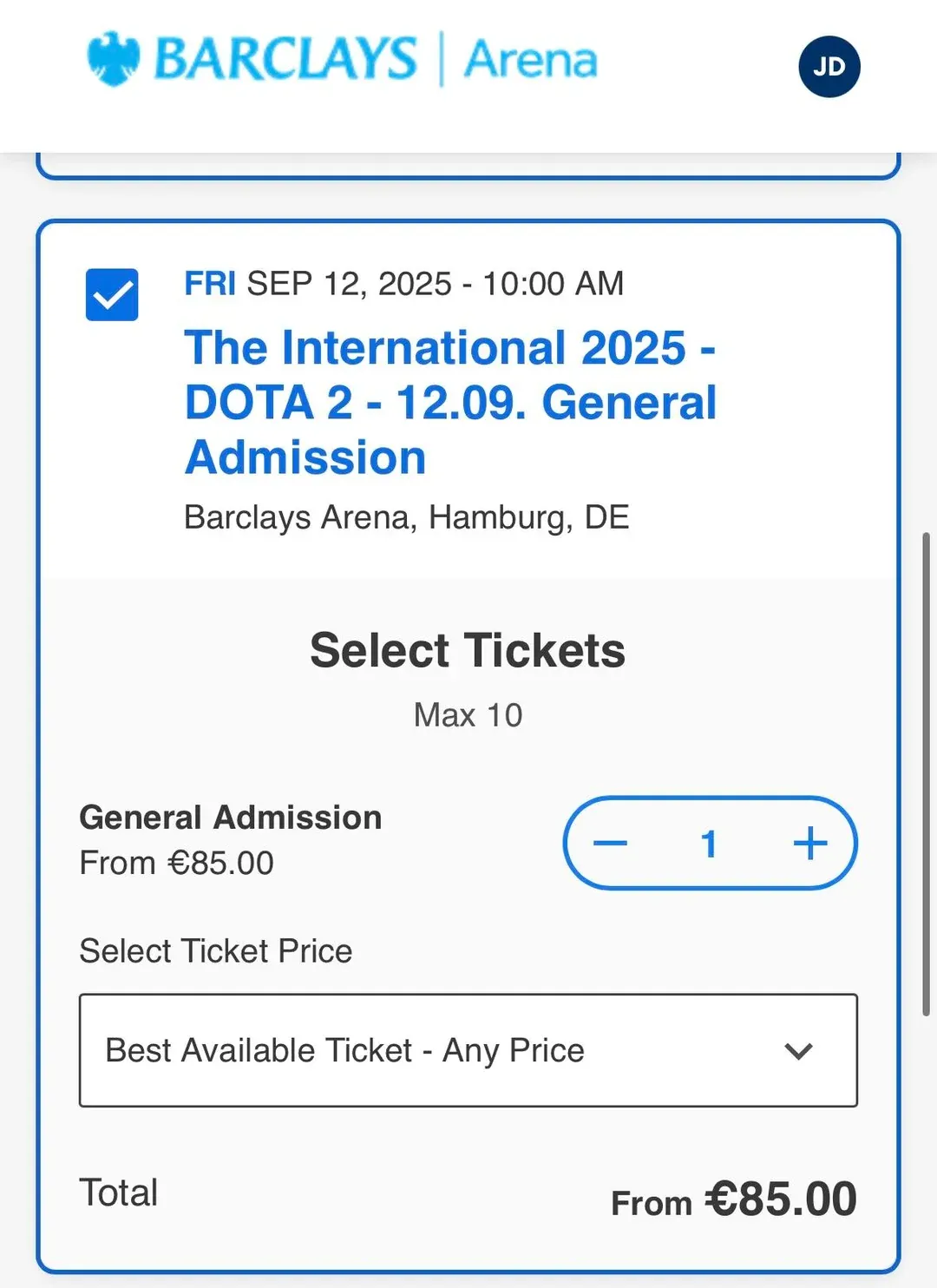Viewport: 937px width, 1288px height.
Task: Click chevron arrow in ticket price box
Action: pos(798,1051)
